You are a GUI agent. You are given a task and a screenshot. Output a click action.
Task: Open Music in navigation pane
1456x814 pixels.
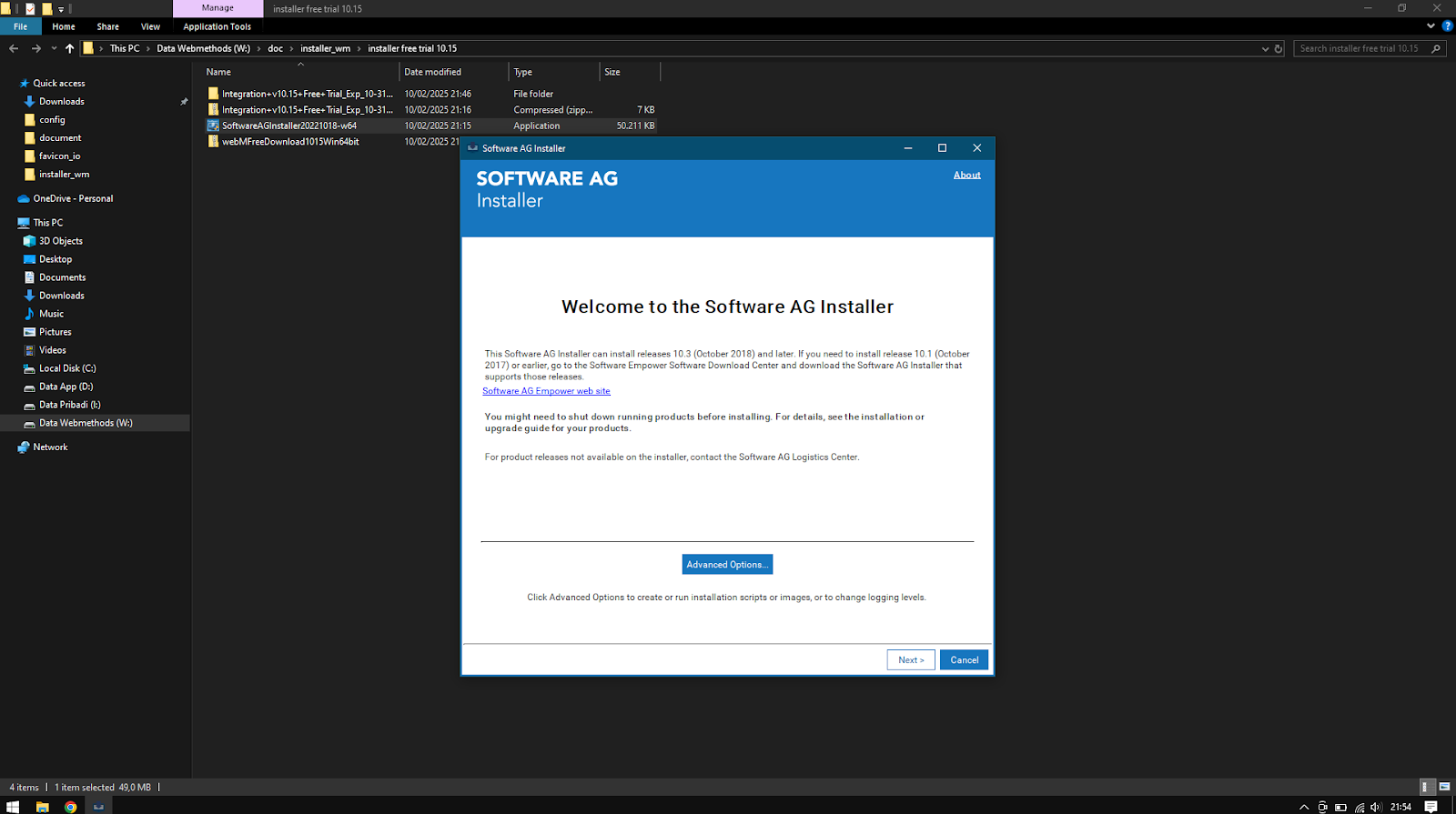click(51, 314)
